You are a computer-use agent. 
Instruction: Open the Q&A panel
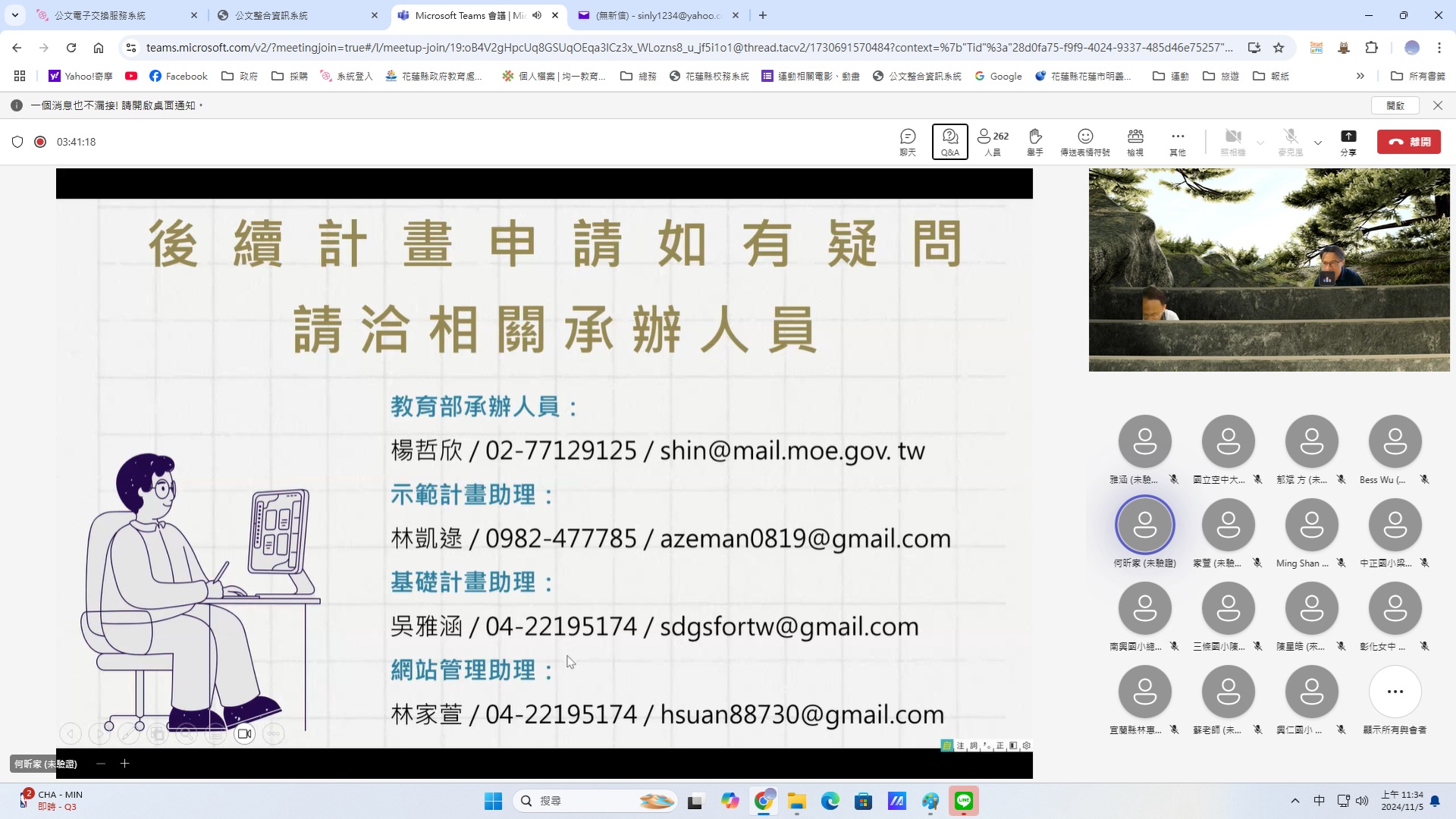pos(949,141)
